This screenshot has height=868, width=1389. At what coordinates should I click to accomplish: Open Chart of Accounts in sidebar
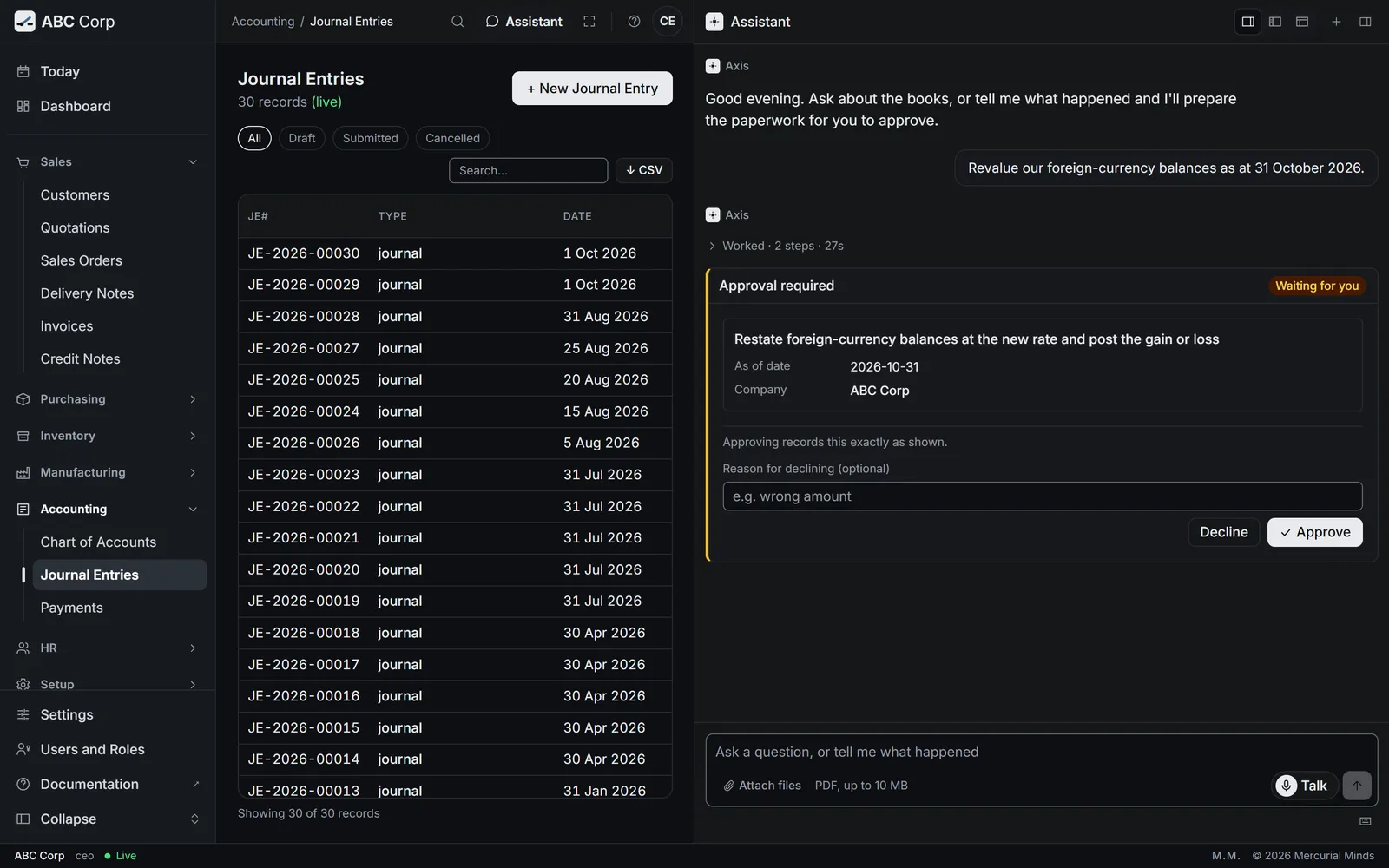[120, 542]
